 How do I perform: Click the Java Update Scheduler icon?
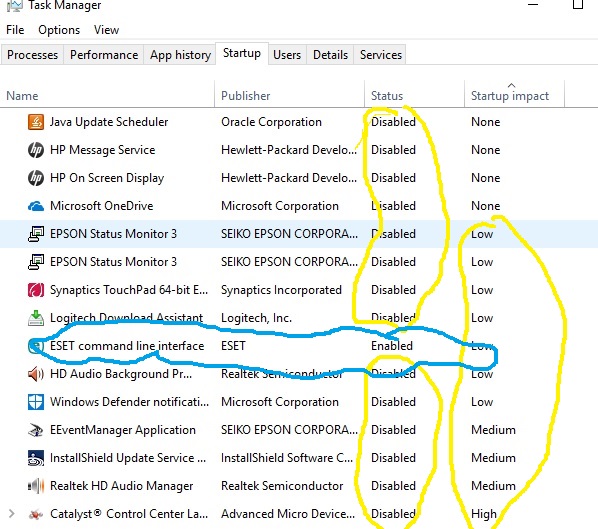click(36, 122)
